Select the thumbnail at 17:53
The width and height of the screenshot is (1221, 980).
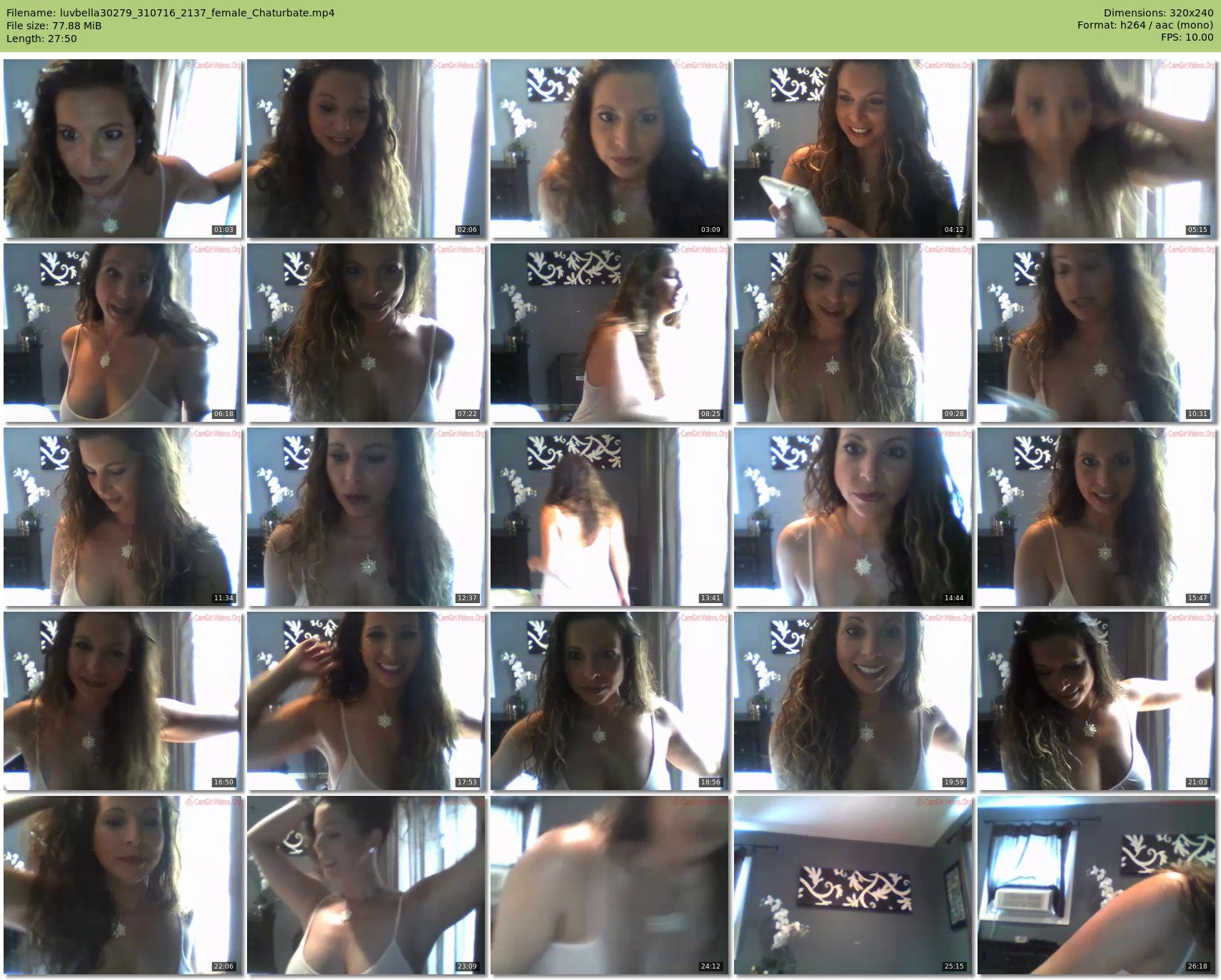(x=366, y=701)
